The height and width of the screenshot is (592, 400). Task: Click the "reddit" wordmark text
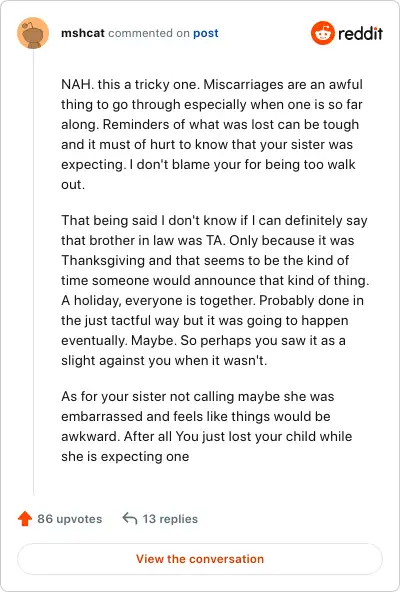(x=360, y=33)
